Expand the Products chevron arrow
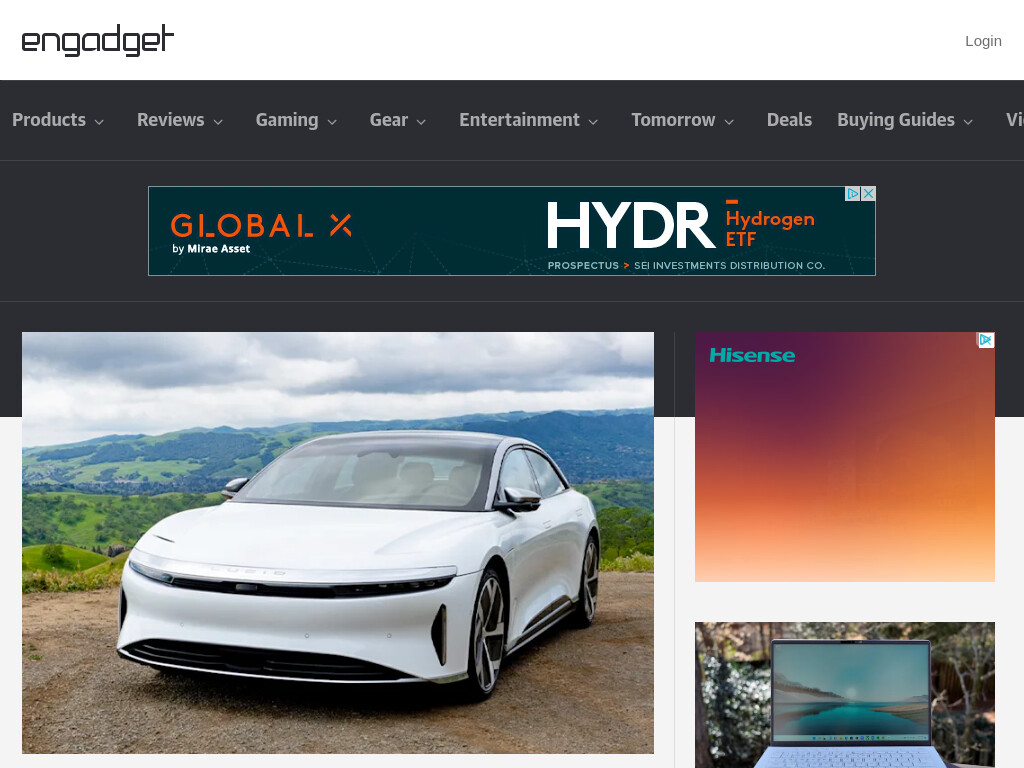1024x768 pixels. [x=99, y=122]
